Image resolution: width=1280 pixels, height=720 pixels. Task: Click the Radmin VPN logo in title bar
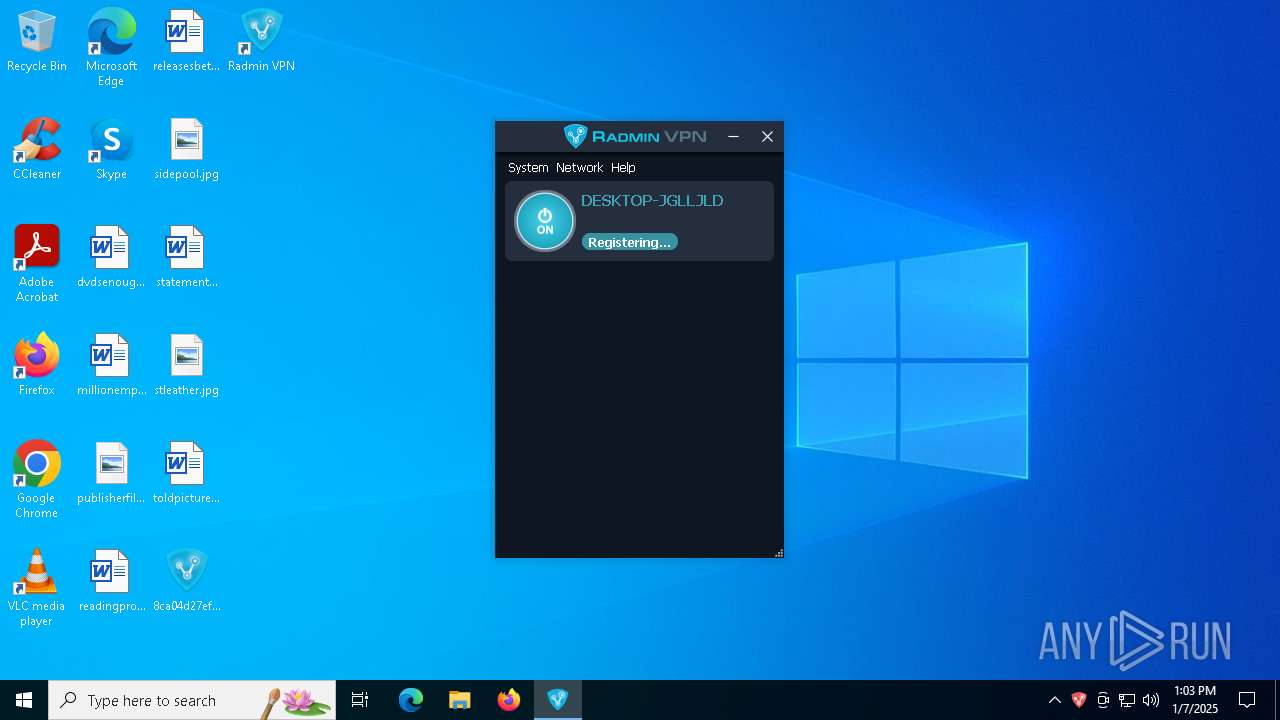[x=635, y=136]
